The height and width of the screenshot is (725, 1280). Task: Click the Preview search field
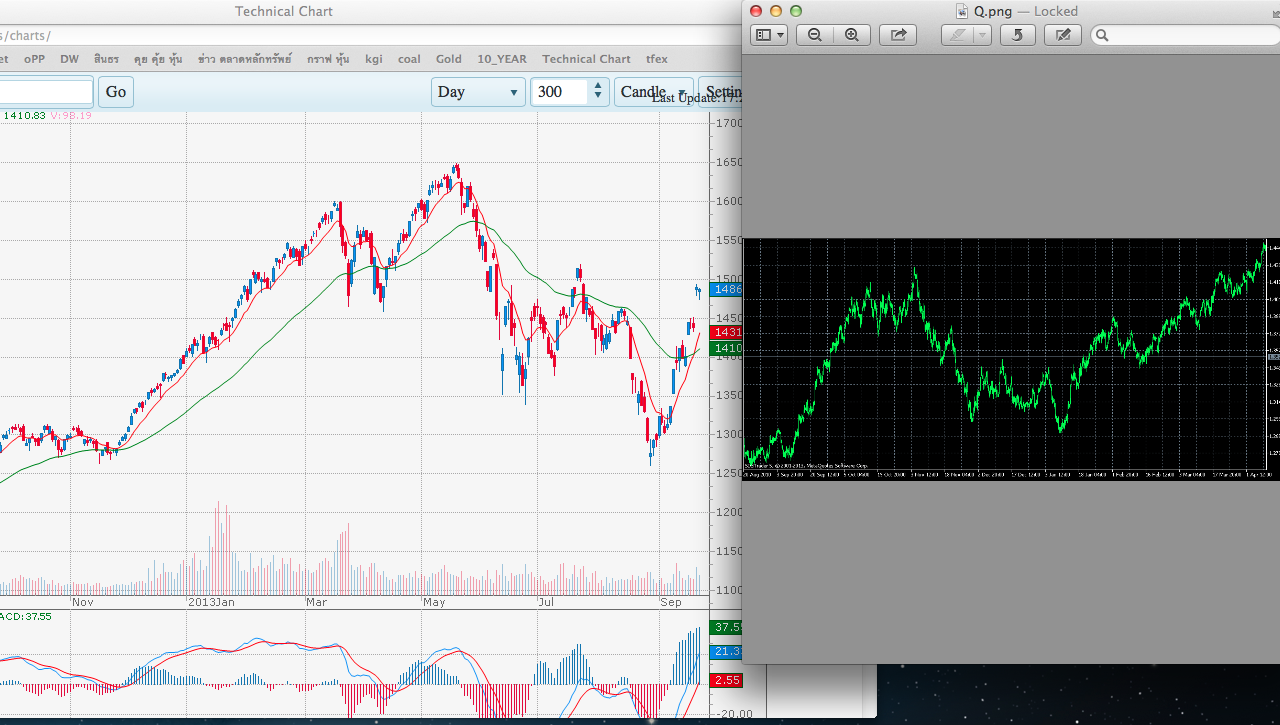[1185, 35]
